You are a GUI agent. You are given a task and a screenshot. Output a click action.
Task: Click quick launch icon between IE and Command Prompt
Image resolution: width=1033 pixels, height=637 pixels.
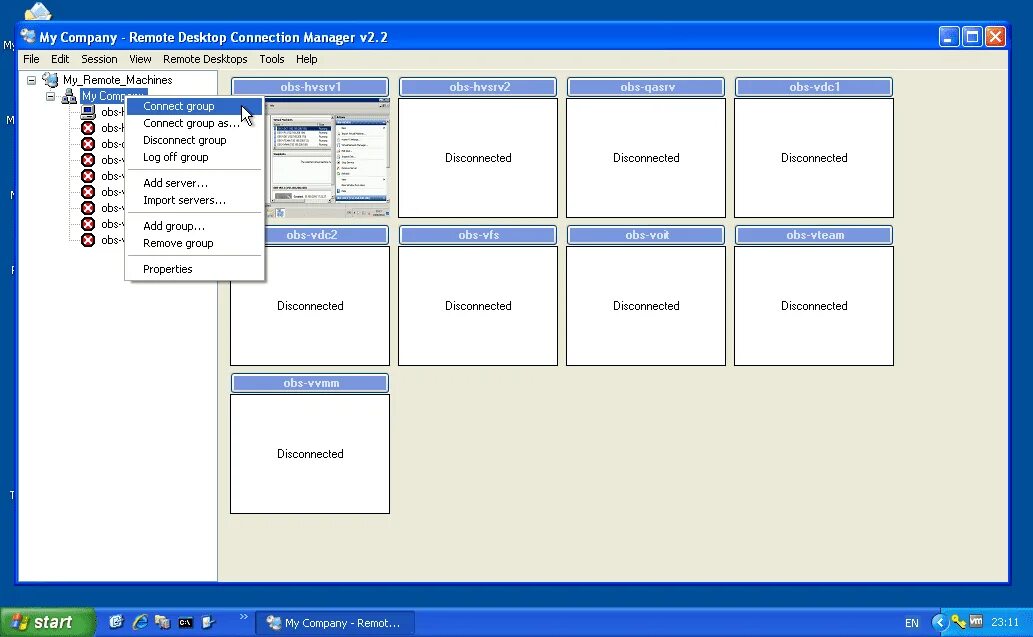point(162,622)
